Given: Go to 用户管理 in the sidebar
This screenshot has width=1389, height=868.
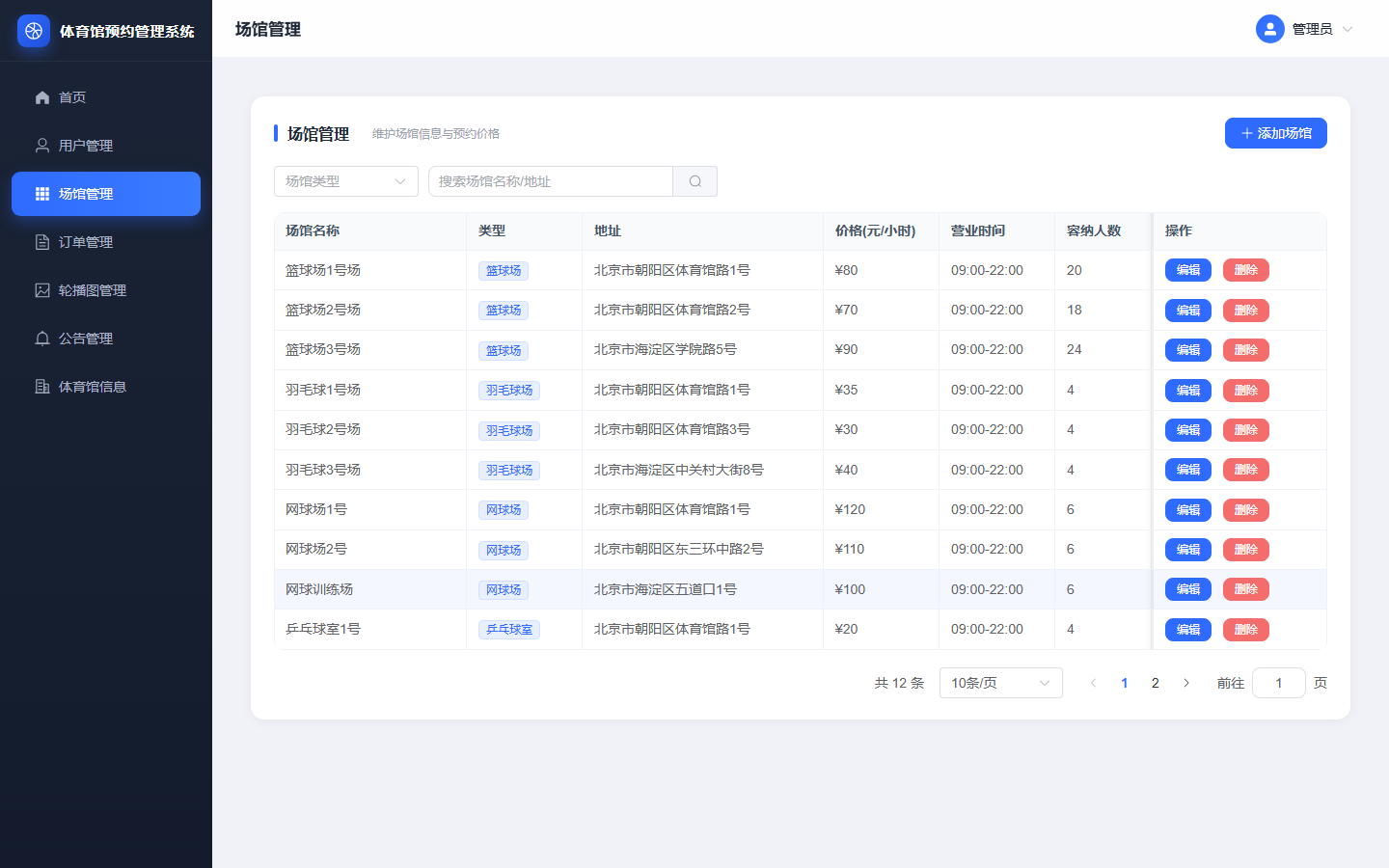Looking at the screenshot, I should (x=106, y=146).
